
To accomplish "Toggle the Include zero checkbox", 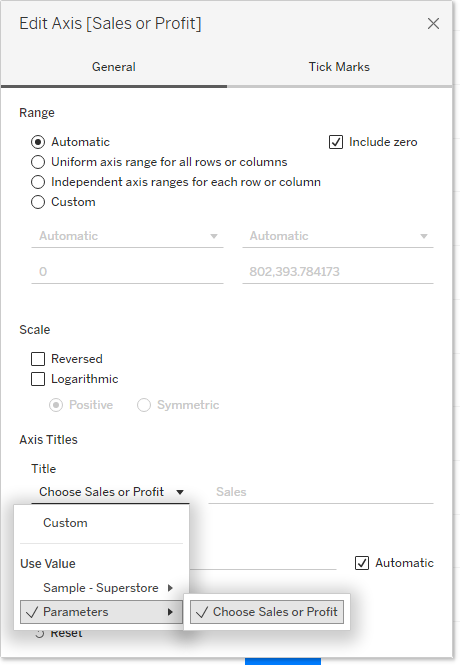I will [x=336, y=142].
